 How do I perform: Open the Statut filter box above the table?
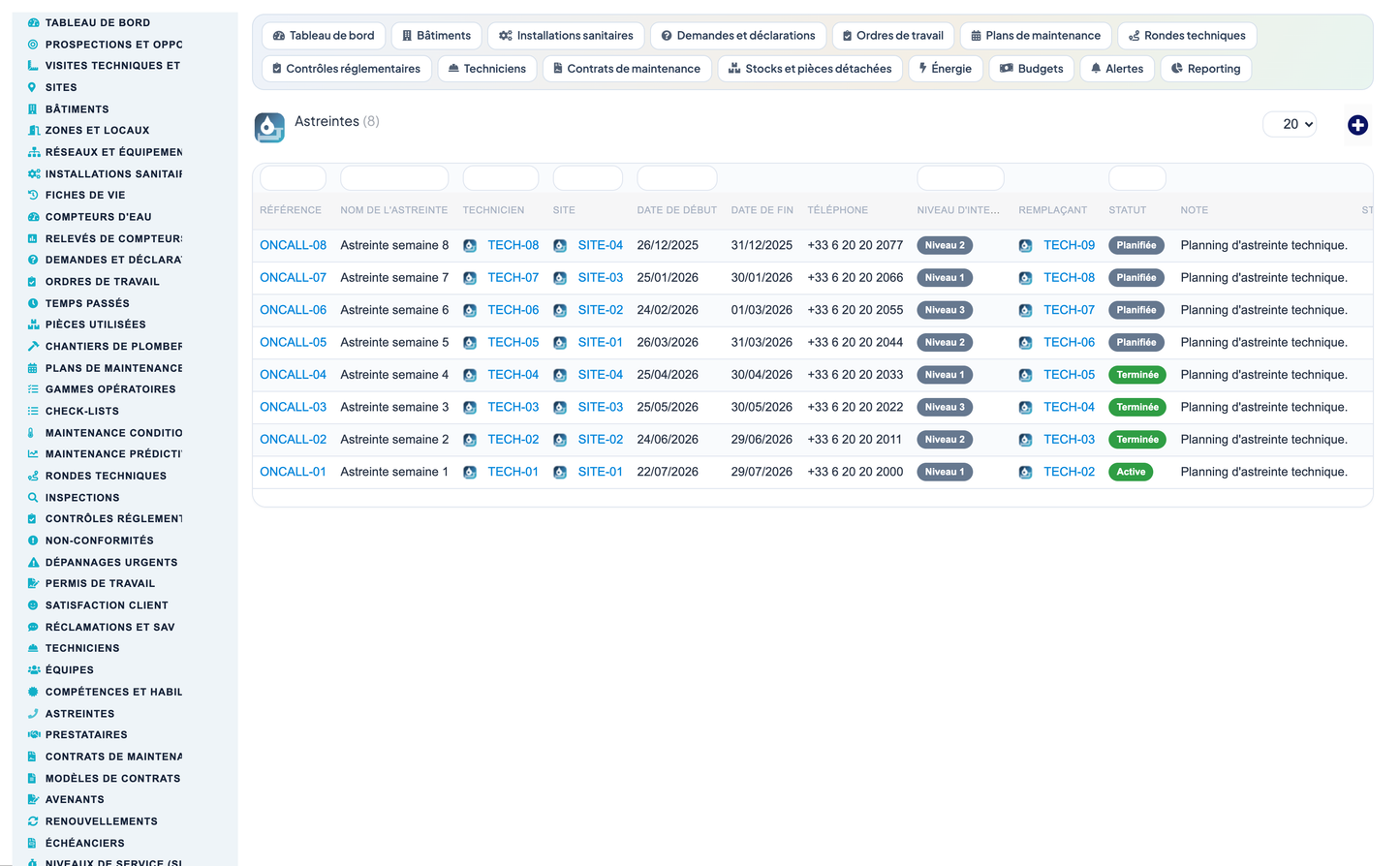1136,178
